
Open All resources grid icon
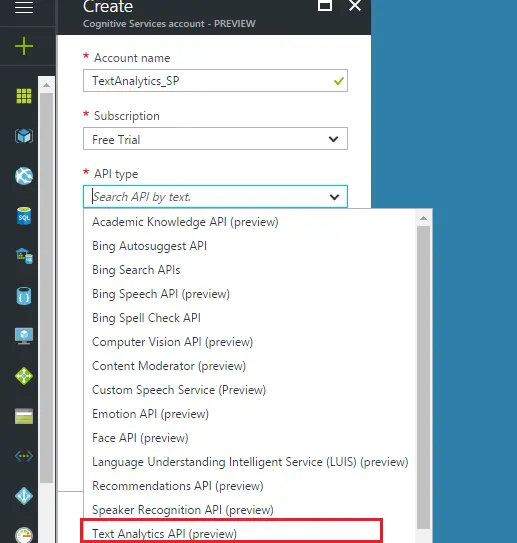(24, 96)
